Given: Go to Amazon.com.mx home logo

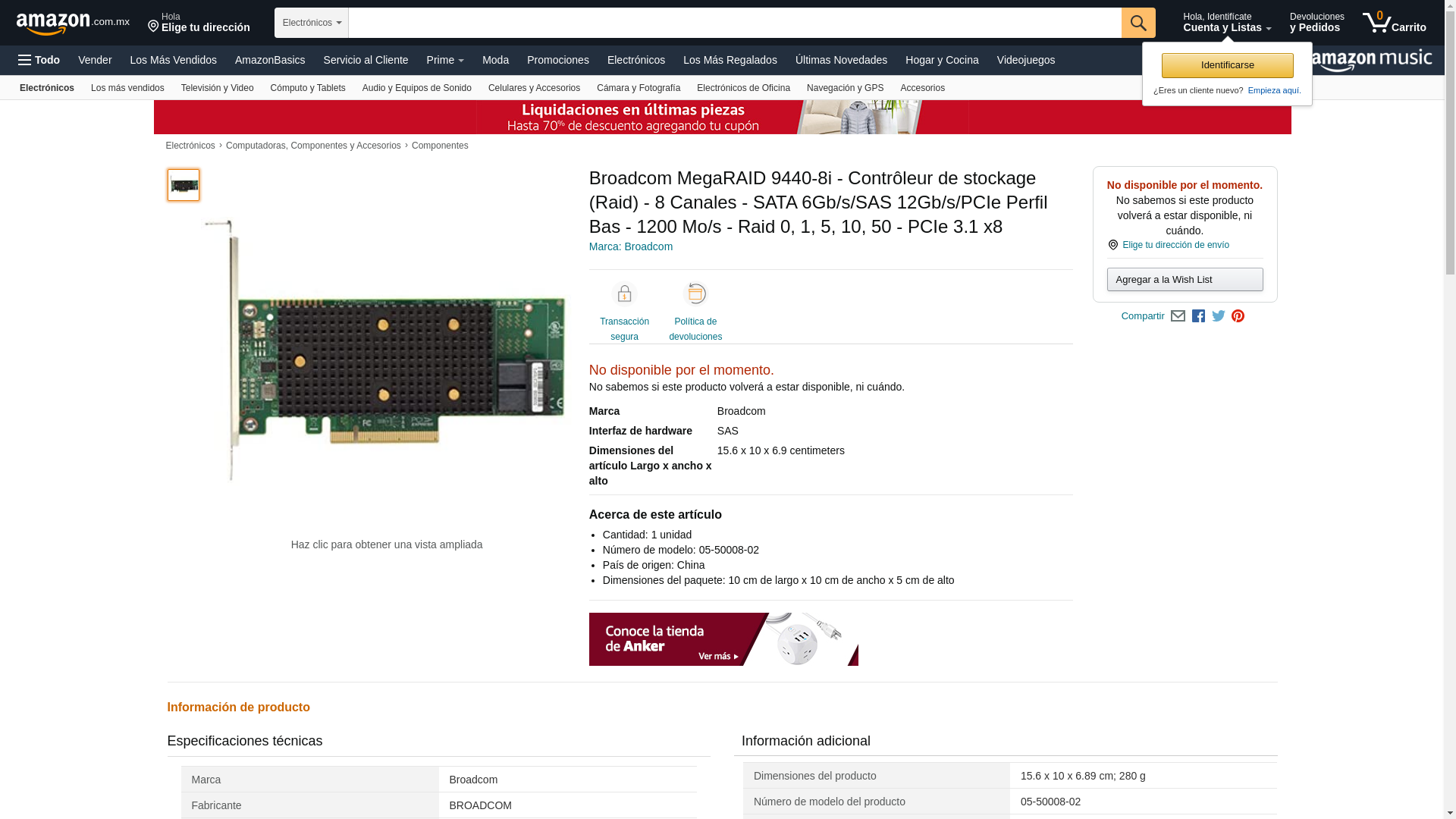Looking at the screenshot, I should pos(73,24).
